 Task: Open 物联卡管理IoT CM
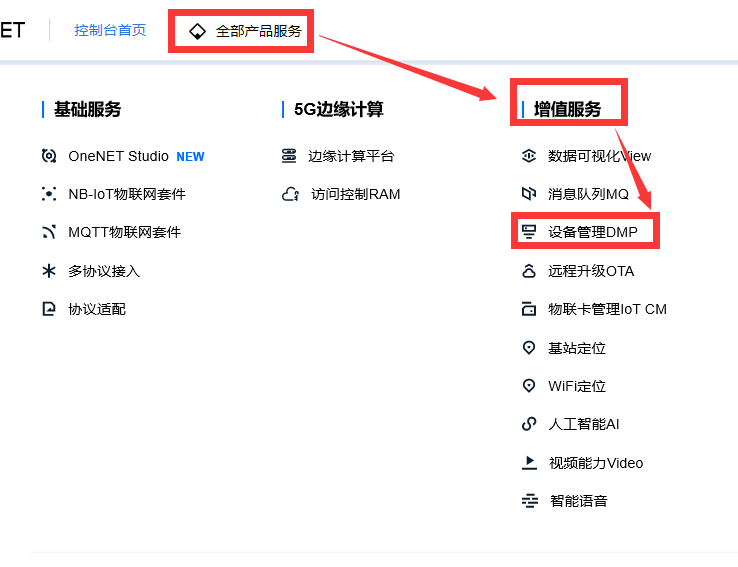click(608, 309)
